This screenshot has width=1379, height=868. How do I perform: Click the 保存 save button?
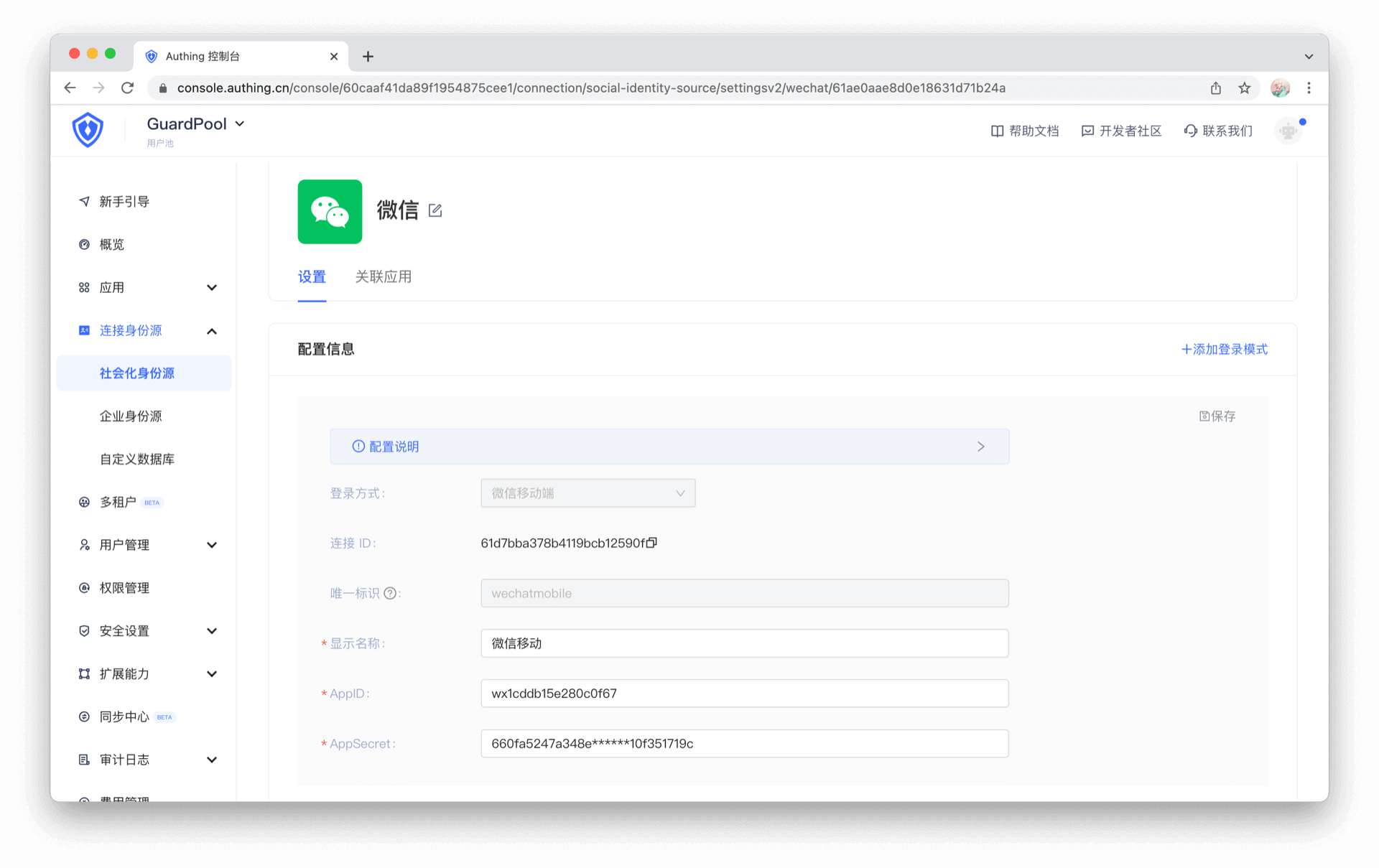[1217, 416]
